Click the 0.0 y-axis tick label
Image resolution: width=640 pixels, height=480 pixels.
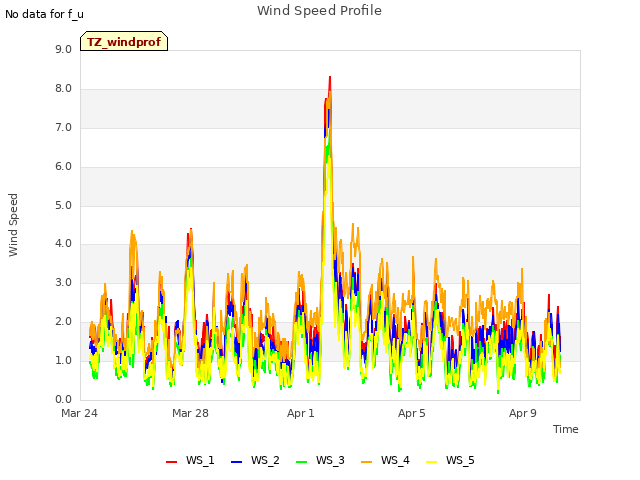(x=63, y=400)
